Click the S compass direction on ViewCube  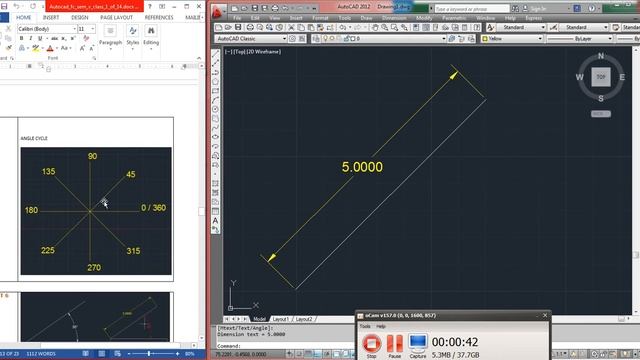pos(601,98)
